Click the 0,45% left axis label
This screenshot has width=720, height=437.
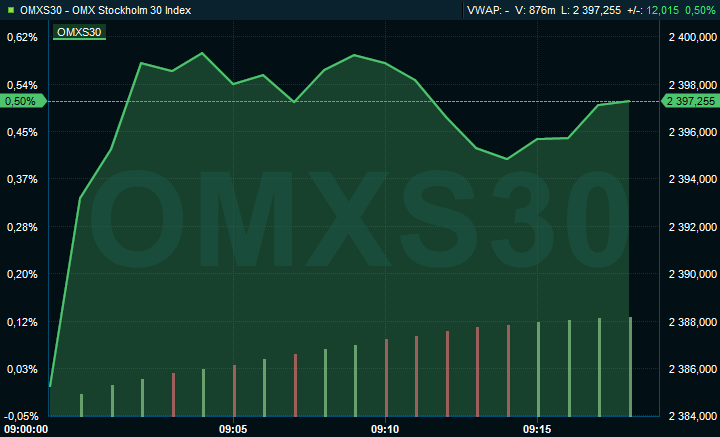(22, 132)
